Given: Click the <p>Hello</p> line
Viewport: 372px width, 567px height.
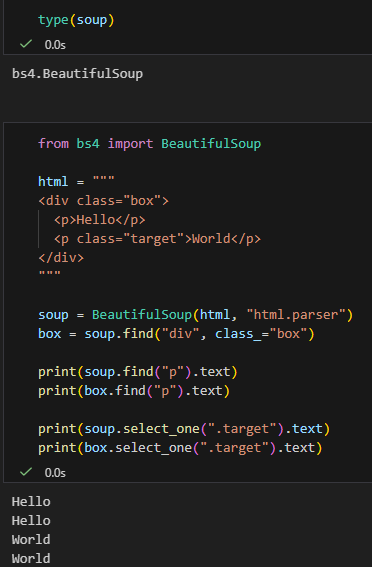Looking at the screenshot, I should click(99, 220).
